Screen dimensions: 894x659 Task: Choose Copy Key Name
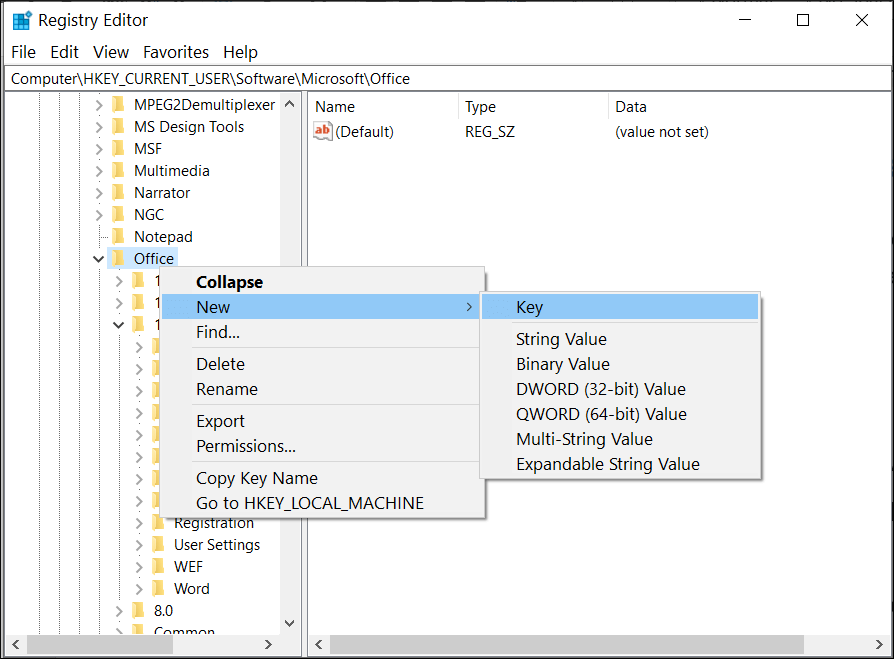(x=322, y=478)
